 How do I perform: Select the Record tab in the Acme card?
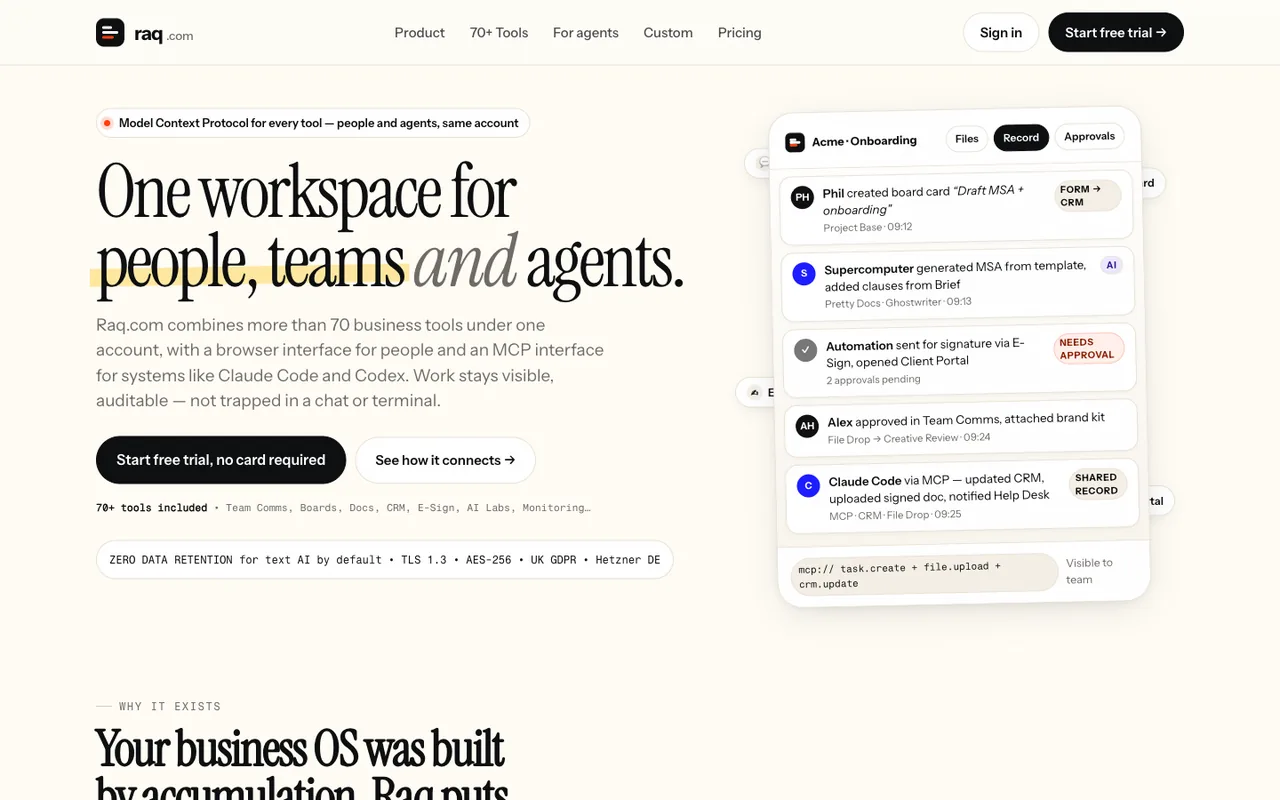coord(1021,138)
